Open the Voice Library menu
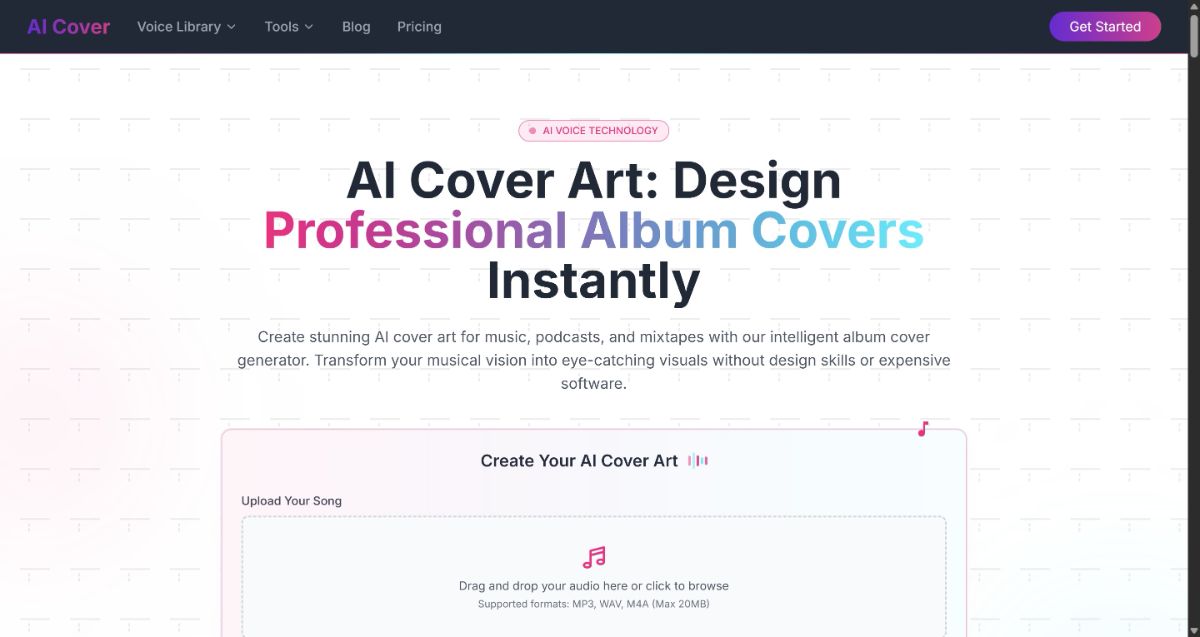1200x637 pixels. pyautogui.click(x=186, y=27)
